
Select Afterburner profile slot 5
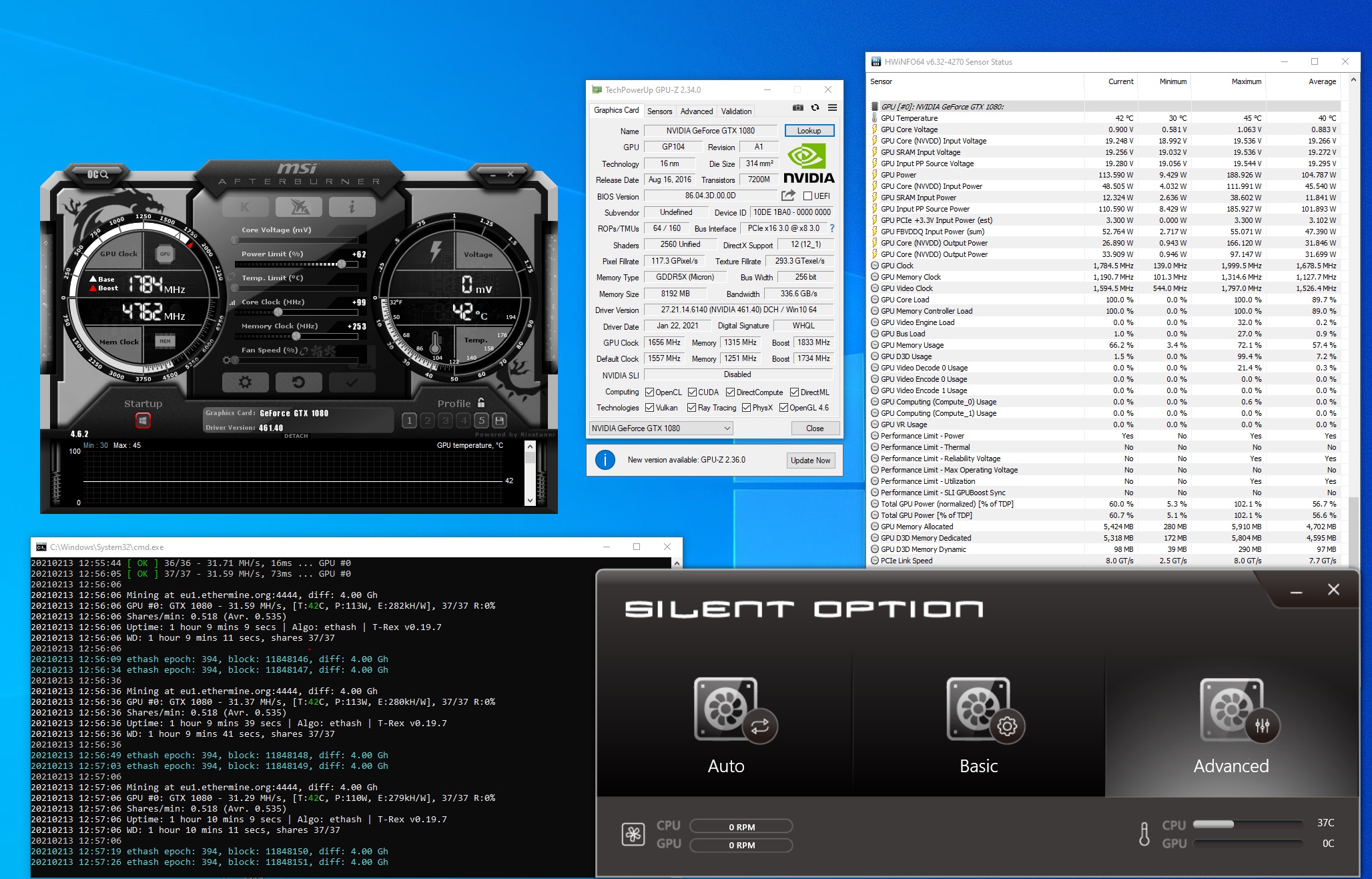point(481,420)
